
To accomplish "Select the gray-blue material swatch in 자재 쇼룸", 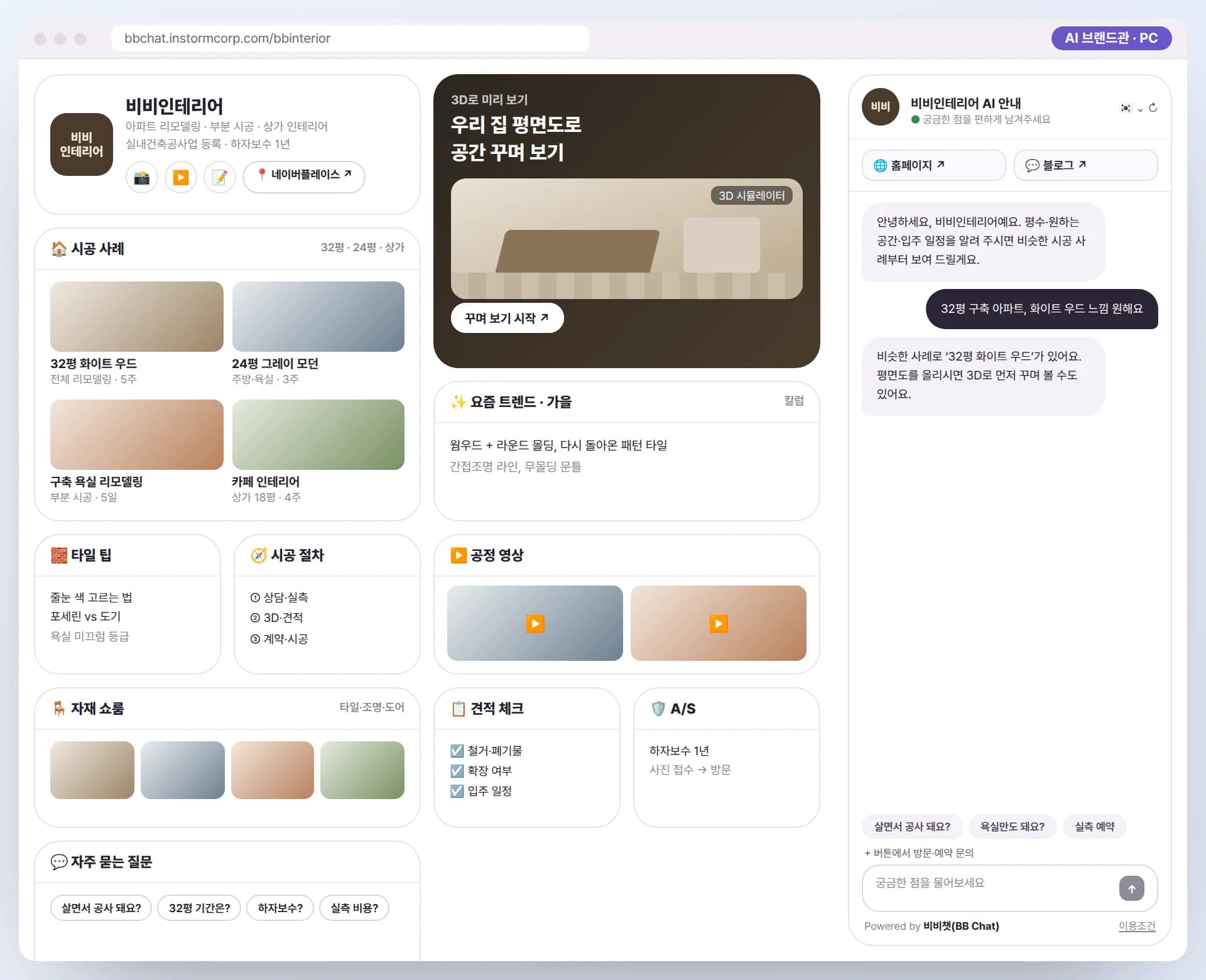I will pyautogui.click(x=183, y=770).
